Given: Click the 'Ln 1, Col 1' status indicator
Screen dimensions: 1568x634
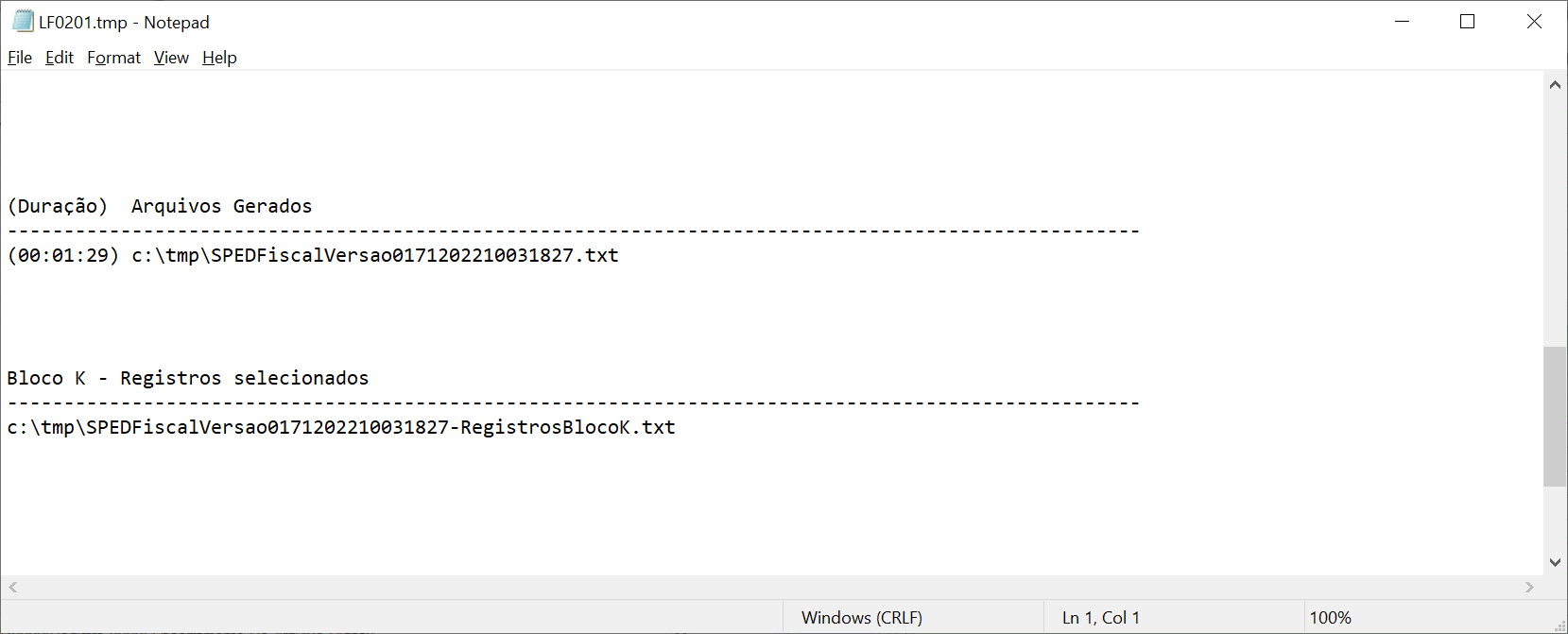Looking at the screenshot, I should 1100,618.
